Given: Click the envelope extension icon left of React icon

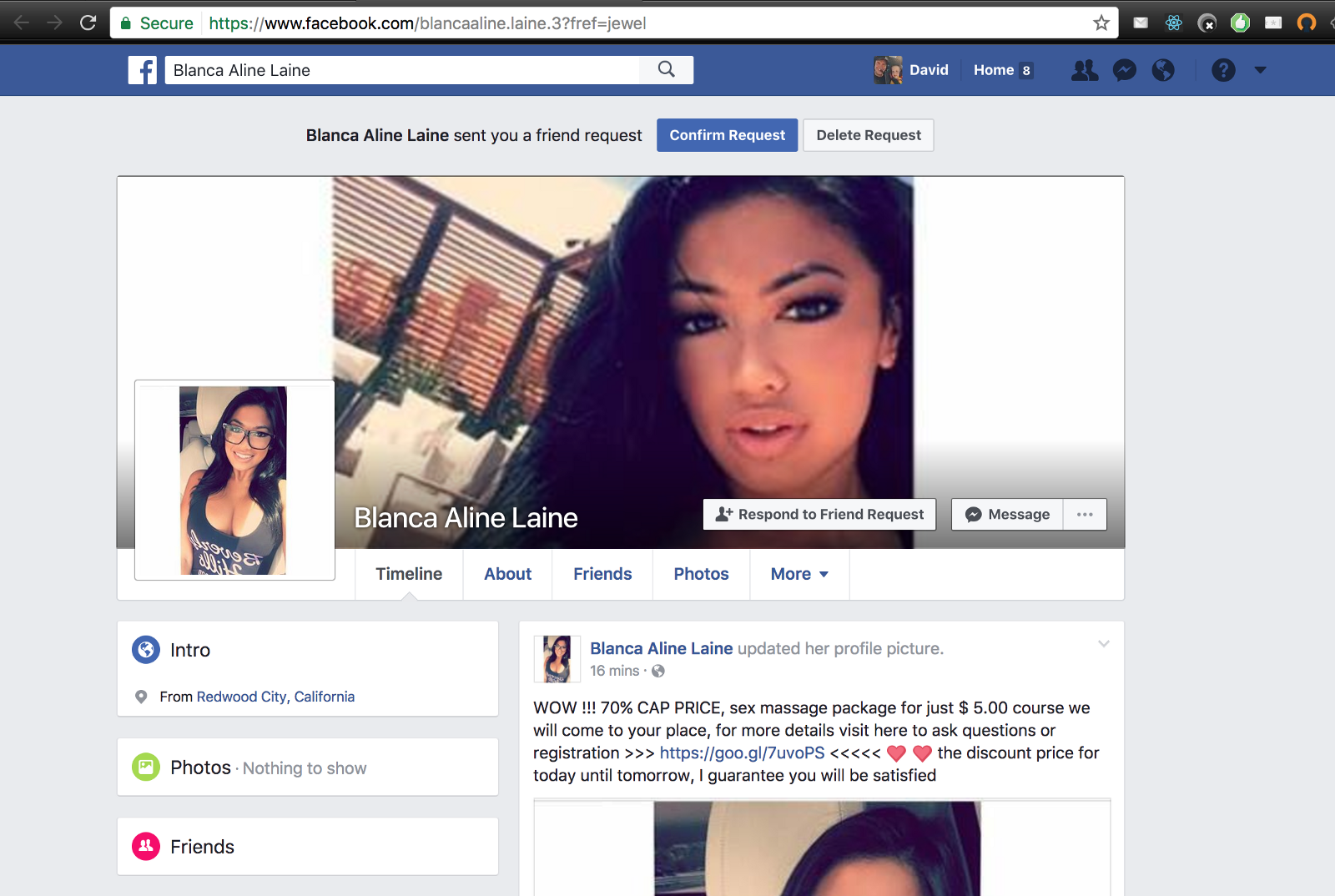Looking at the screenshot, I should coord(1141,23).
